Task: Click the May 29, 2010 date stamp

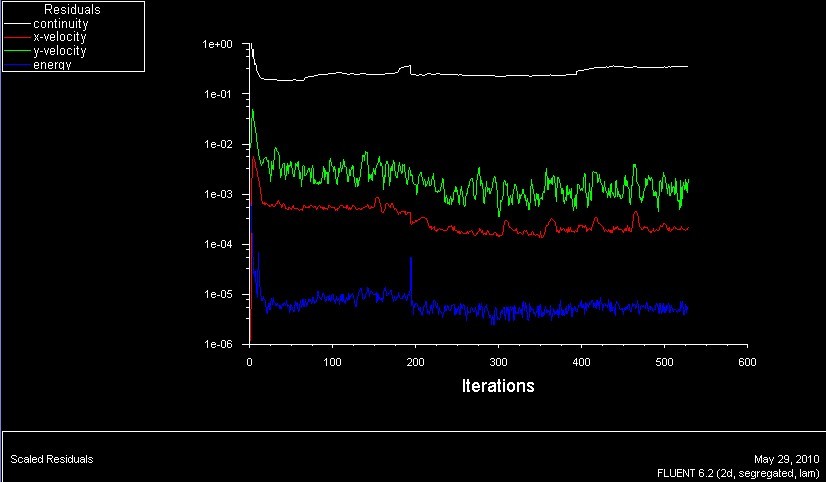Action: point(789,456)
